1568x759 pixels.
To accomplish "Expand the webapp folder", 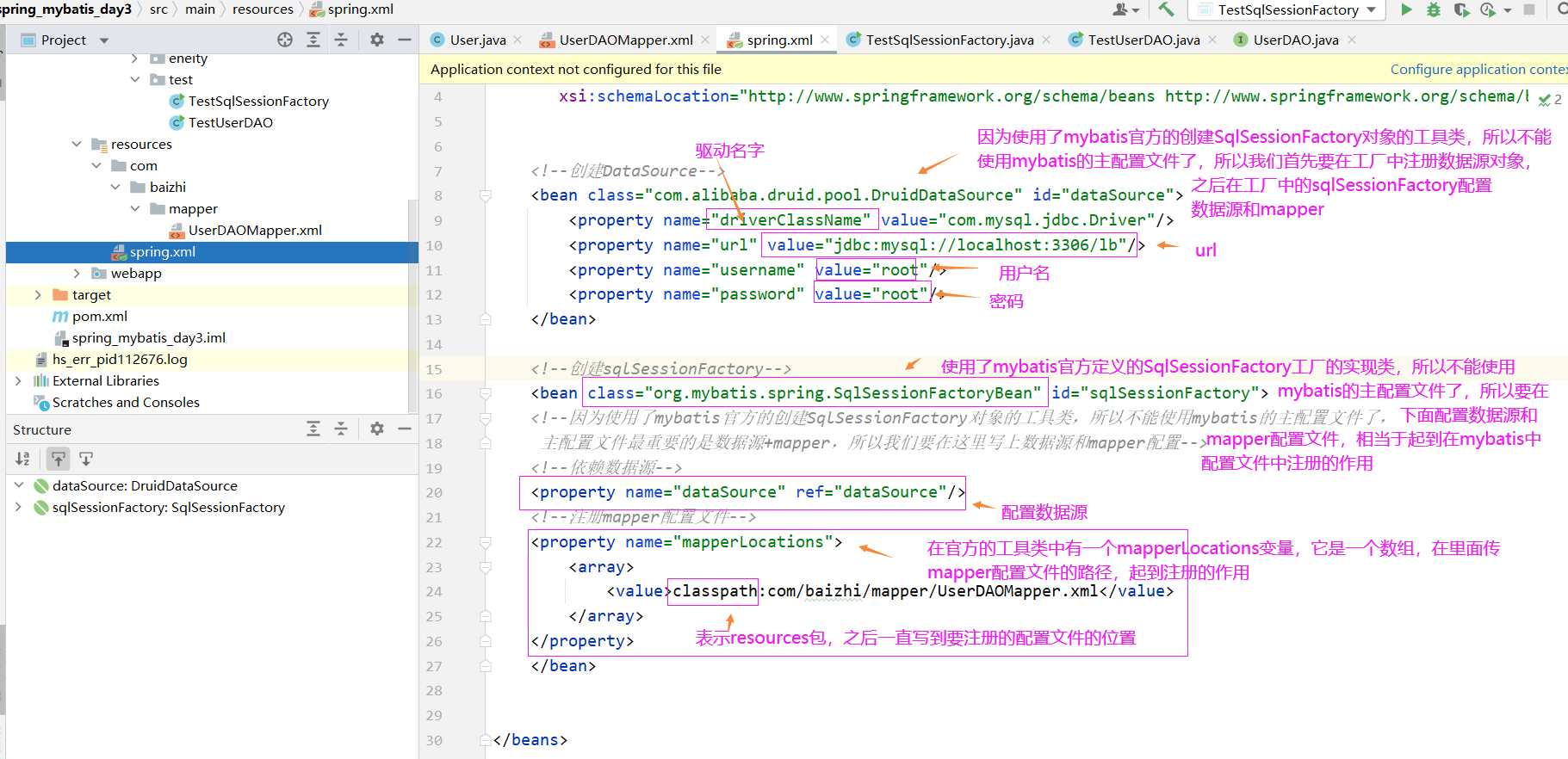I will pos(77,273).
